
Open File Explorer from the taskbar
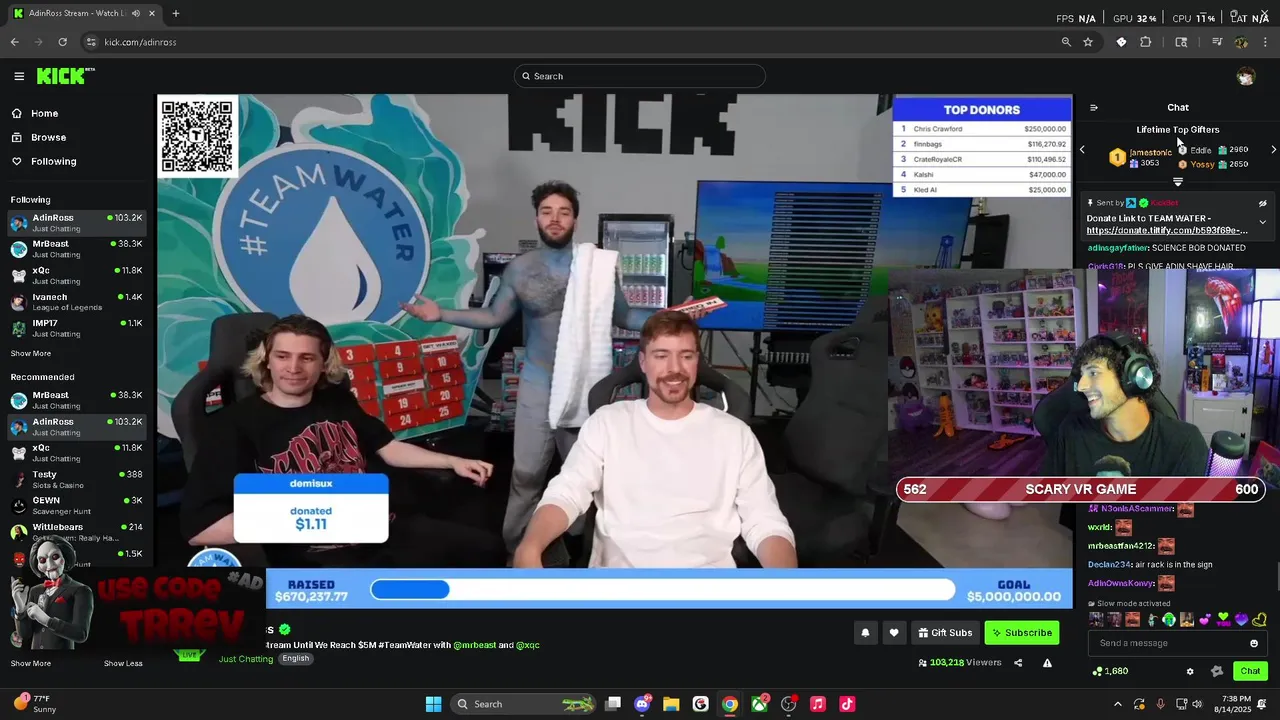(671, 704)
